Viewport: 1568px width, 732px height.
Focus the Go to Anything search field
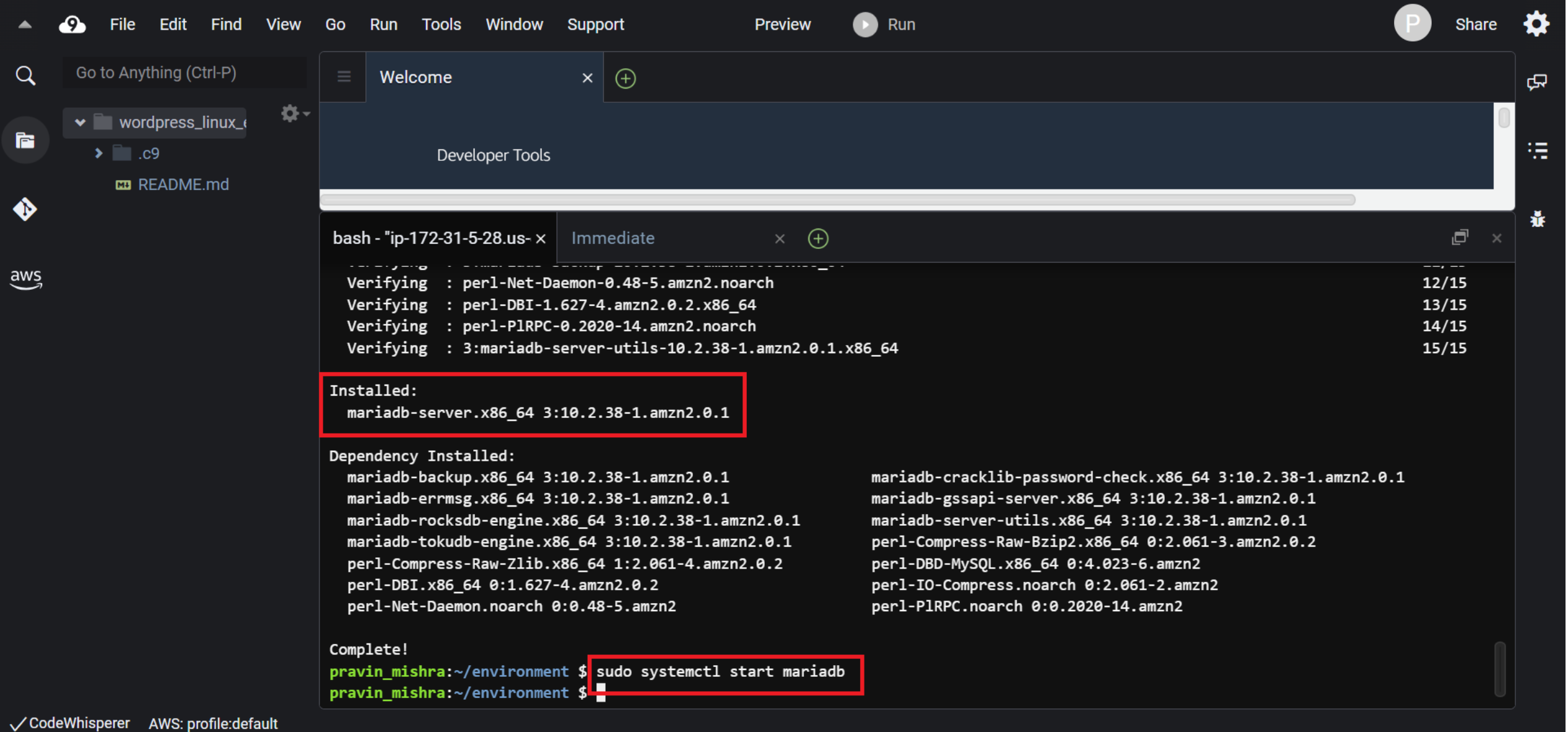[184, 73]
